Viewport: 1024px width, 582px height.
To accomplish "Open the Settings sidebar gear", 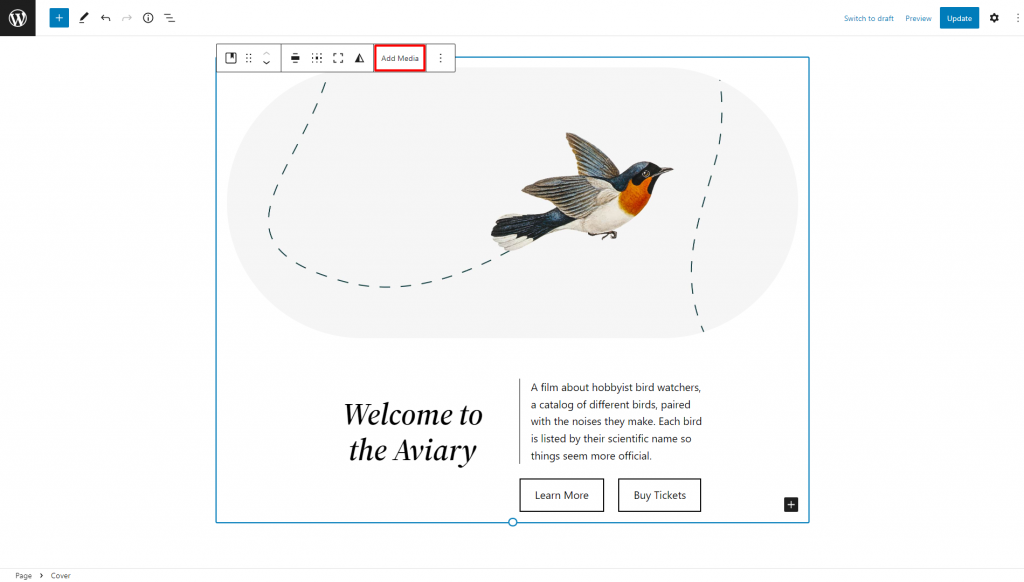I will point(994,17).
